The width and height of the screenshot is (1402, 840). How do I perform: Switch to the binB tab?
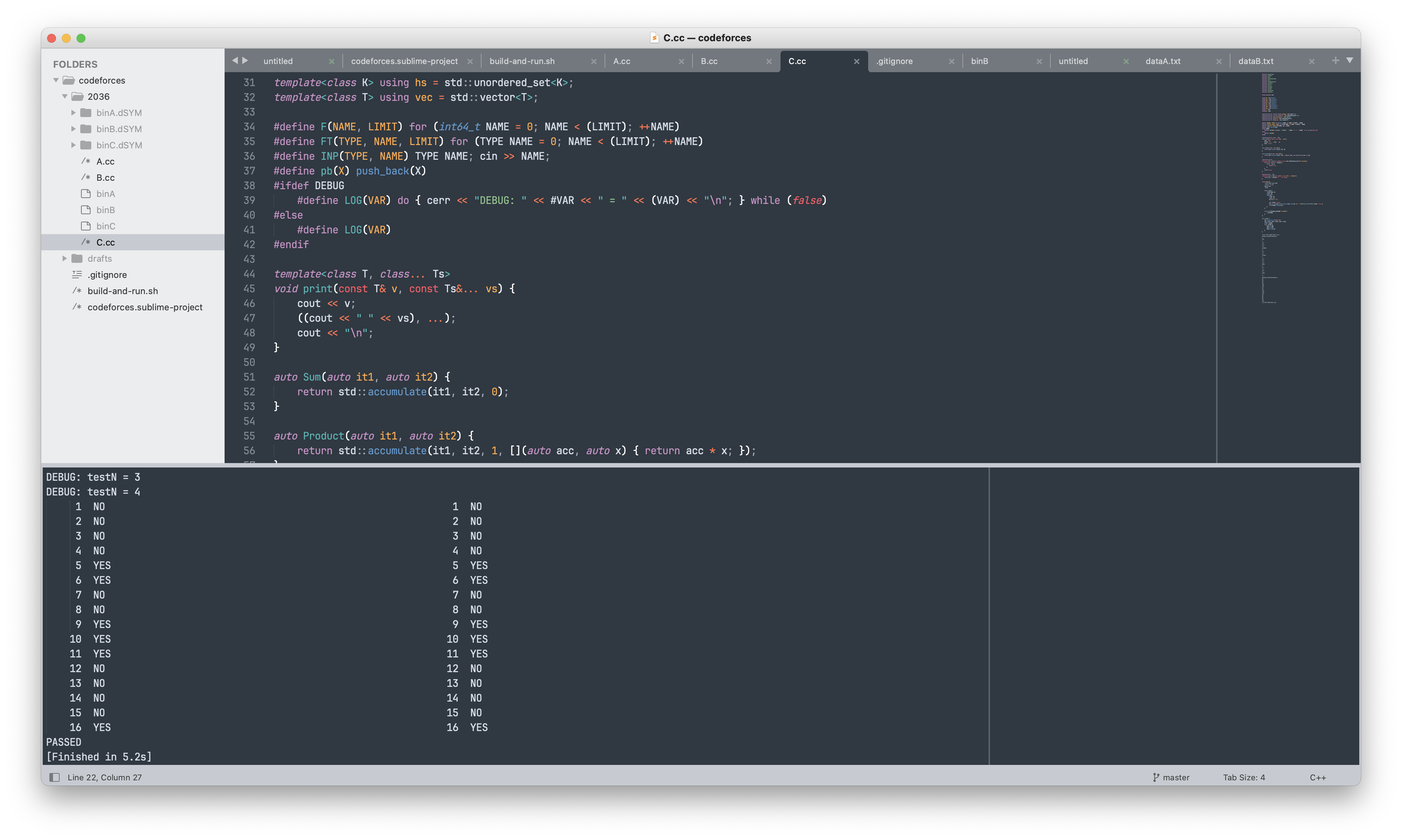click(980, 61)
